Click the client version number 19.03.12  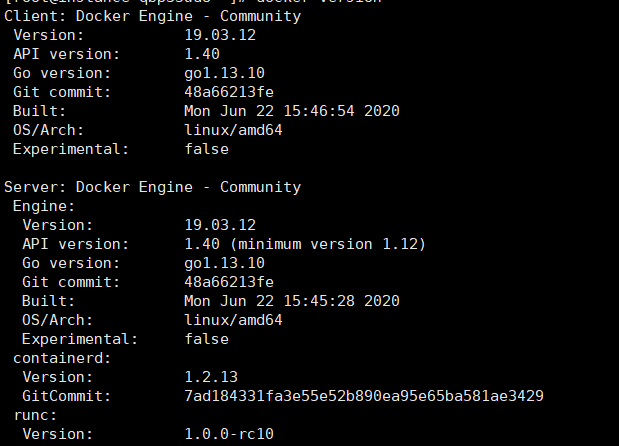[220, 35]
